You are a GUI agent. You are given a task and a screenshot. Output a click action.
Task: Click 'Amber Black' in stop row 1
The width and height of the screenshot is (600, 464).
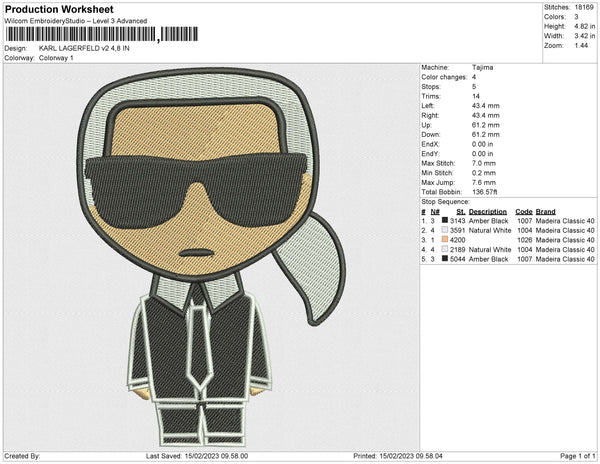(x=488, y=221)
